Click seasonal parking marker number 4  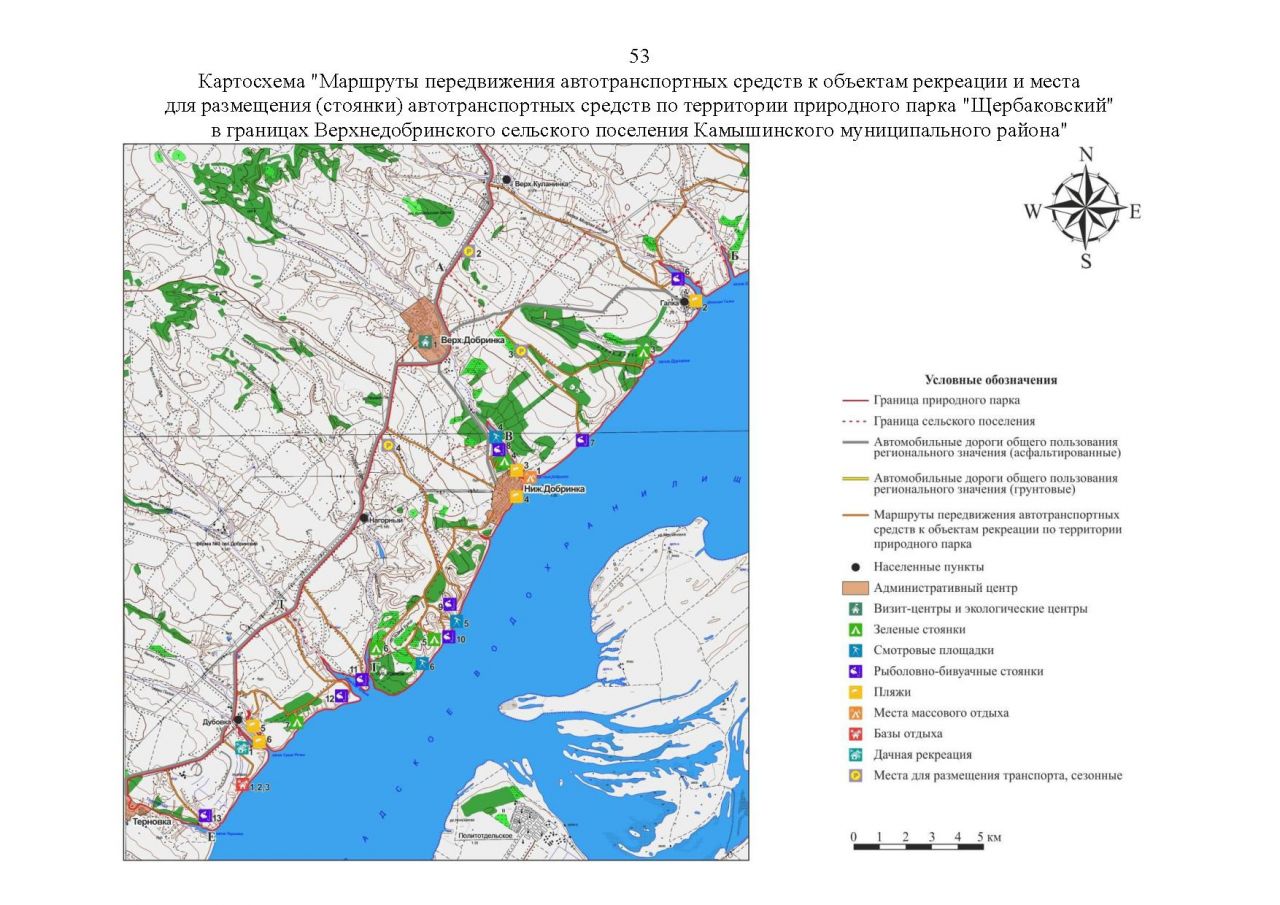coord(388,445)
